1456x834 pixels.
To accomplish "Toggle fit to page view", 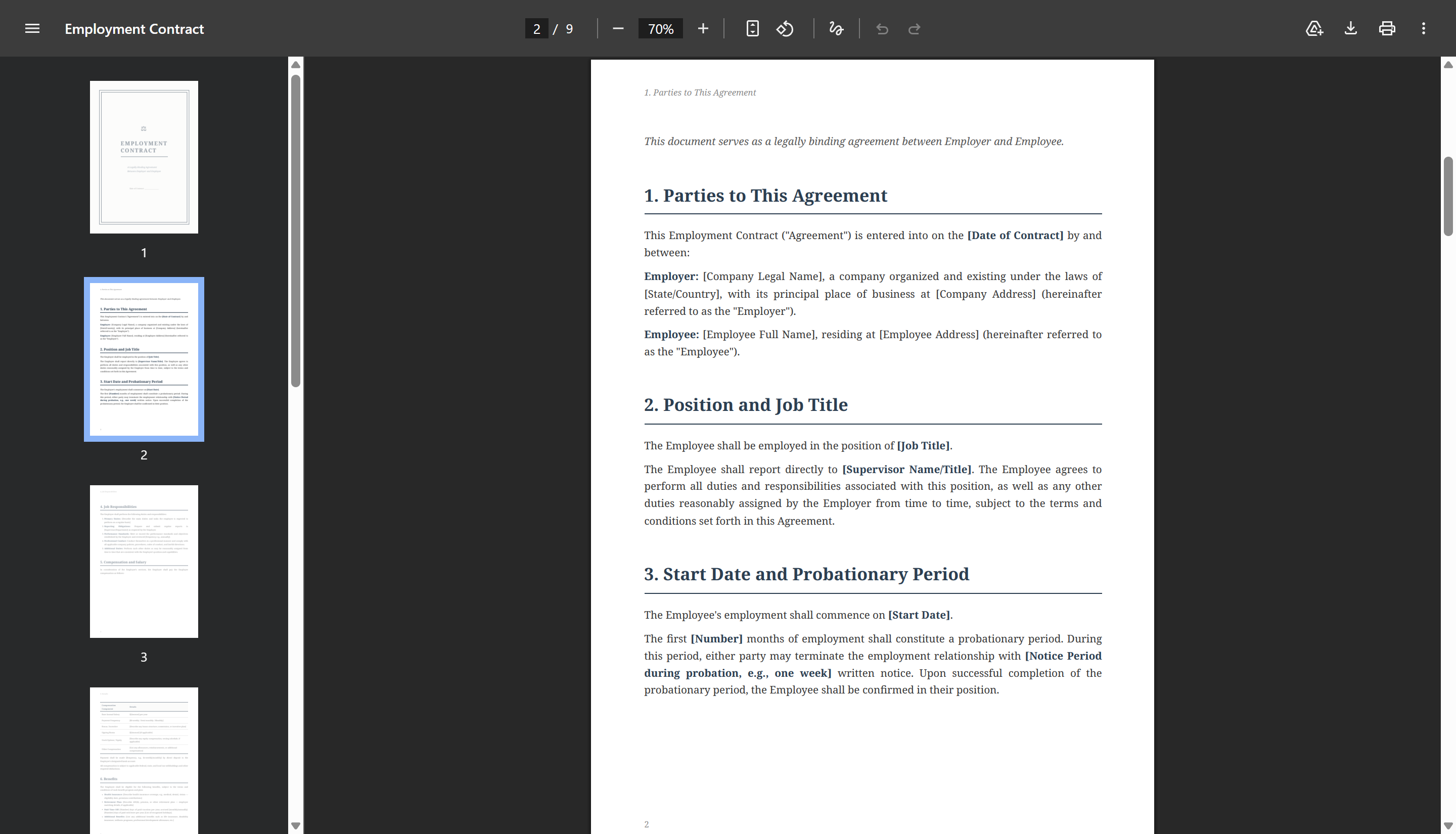I will click(x=753, y=29).
